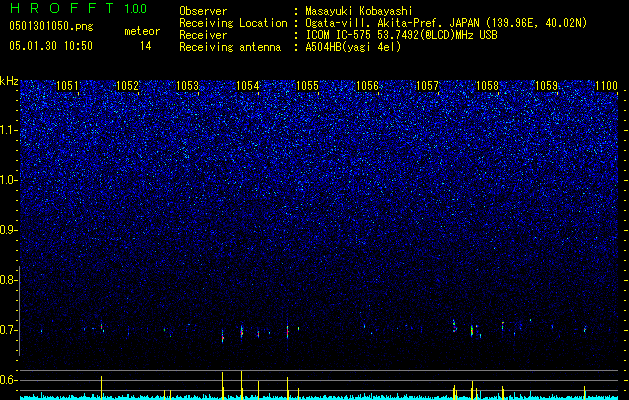Viewport: 629px width, 400px height.
Task: Click the kHz axis unit label
Action: coord(9,81)
